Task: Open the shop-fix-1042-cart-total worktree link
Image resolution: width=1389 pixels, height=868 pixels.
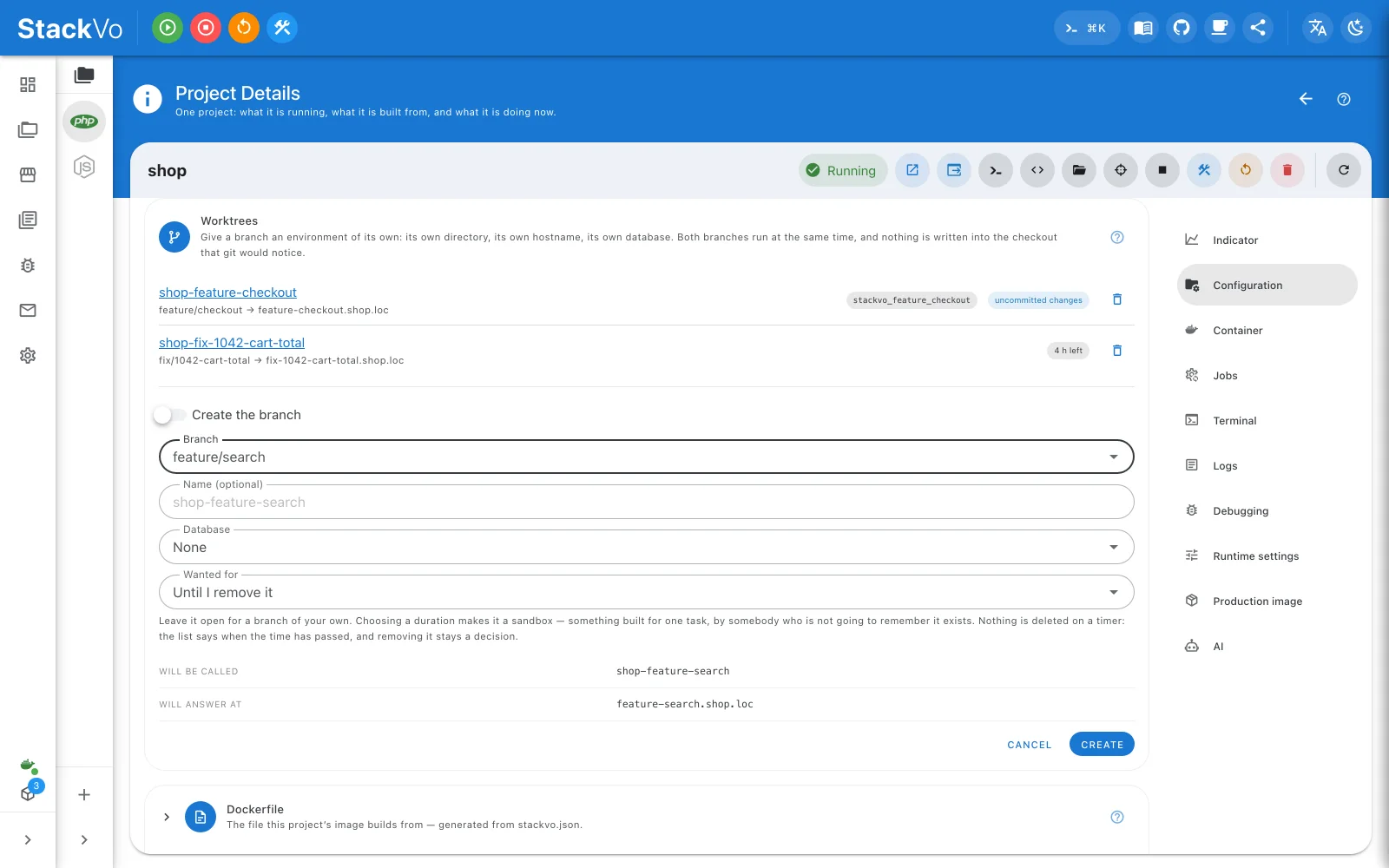Action: click(232, 343)
